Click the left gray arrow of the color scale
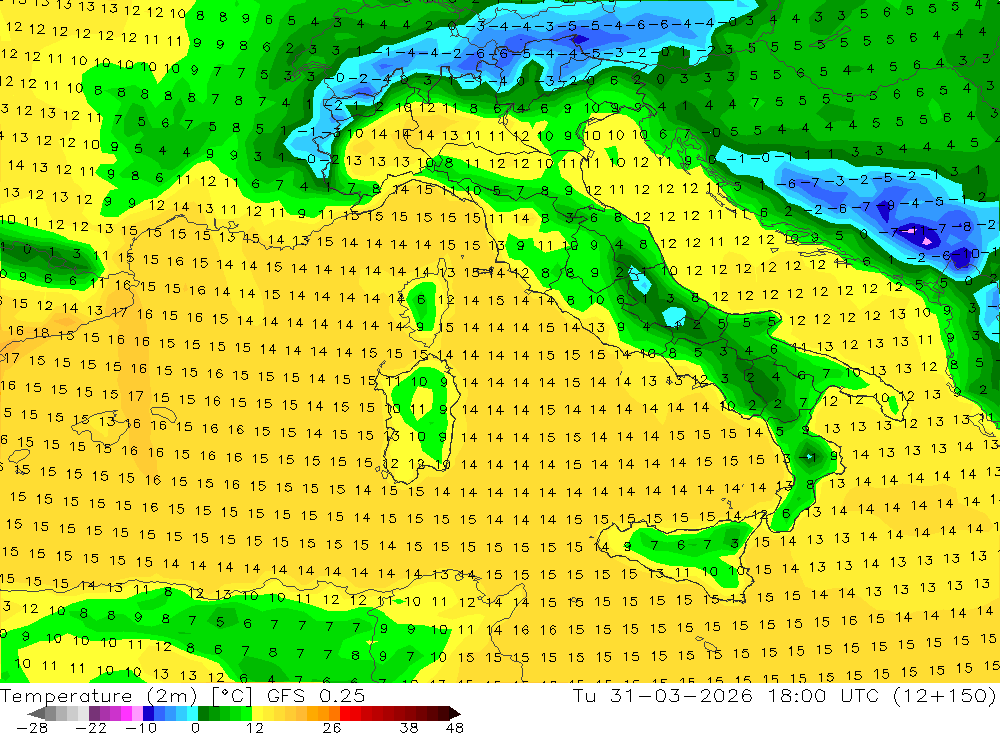This screenshot has height=733, width=1000. pyautogui.click(x=36, y=713)
